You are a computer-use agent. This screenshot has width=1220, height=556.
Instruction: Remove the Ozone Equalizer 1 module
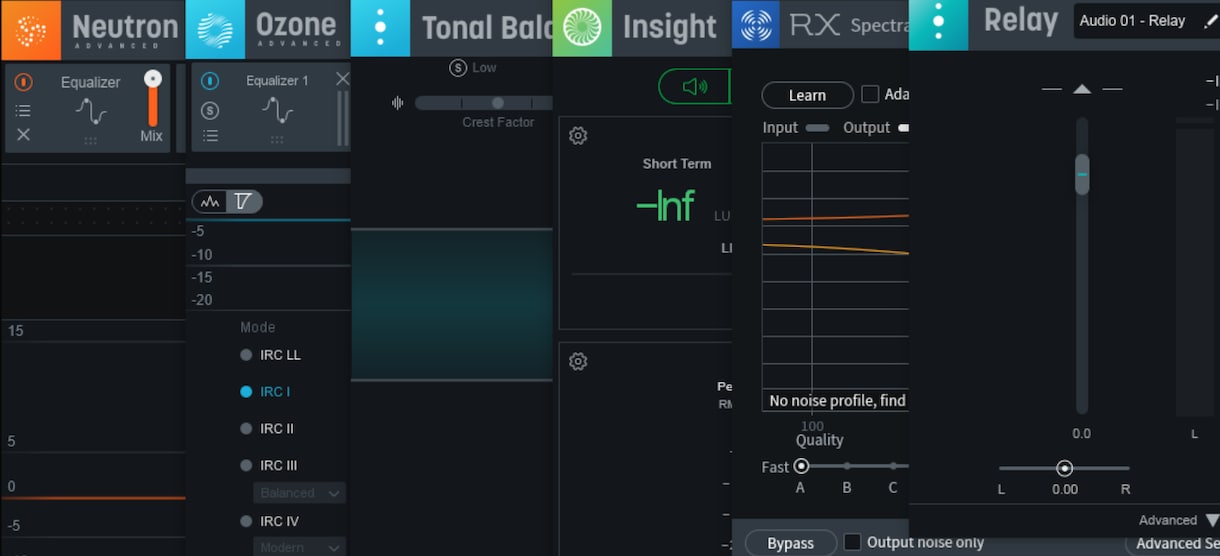[x=342, y=79]
